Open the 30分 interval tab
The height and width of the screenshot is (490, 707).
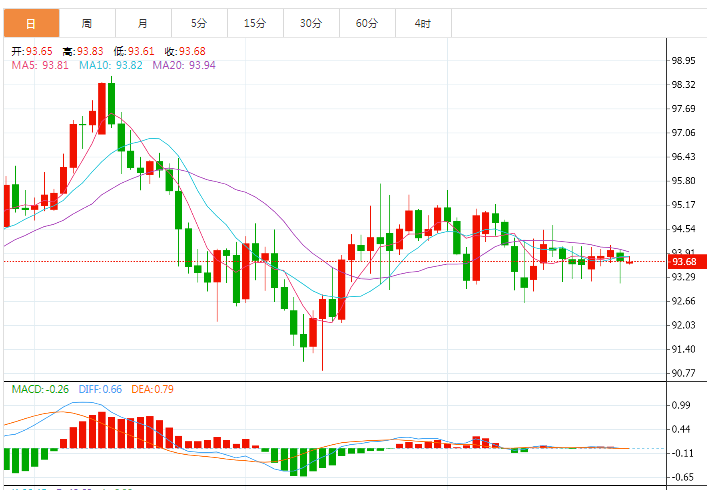tap(311, 23)
